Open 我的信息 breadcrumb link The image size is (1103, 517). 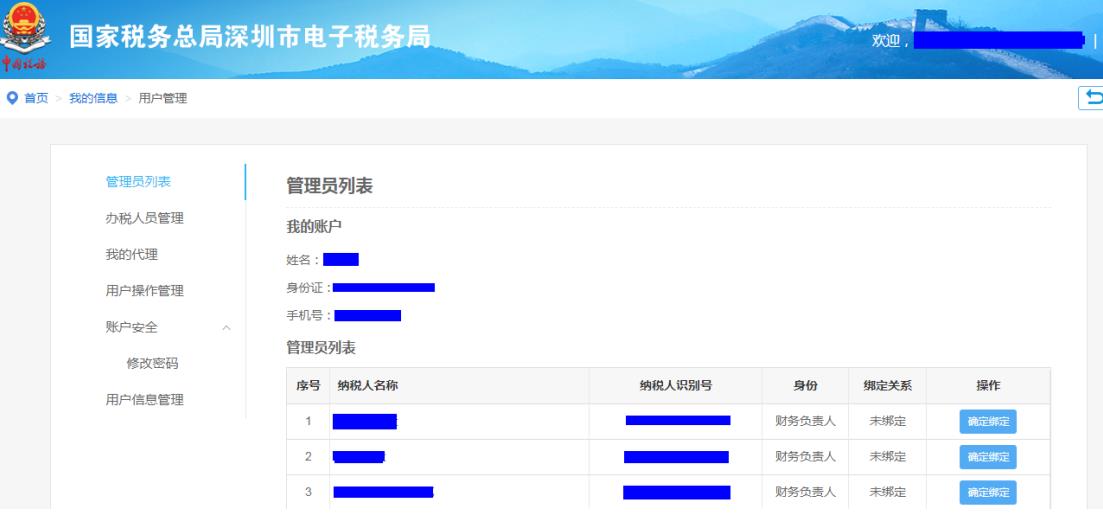click(93, 97)
